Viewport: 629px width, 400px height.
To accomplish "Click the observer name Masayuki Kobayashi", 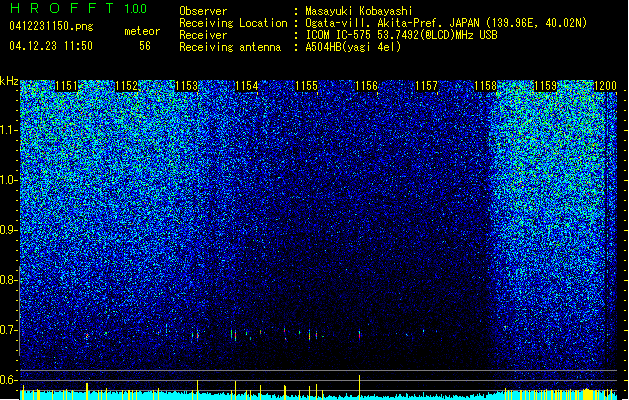I will click(358, 11).
